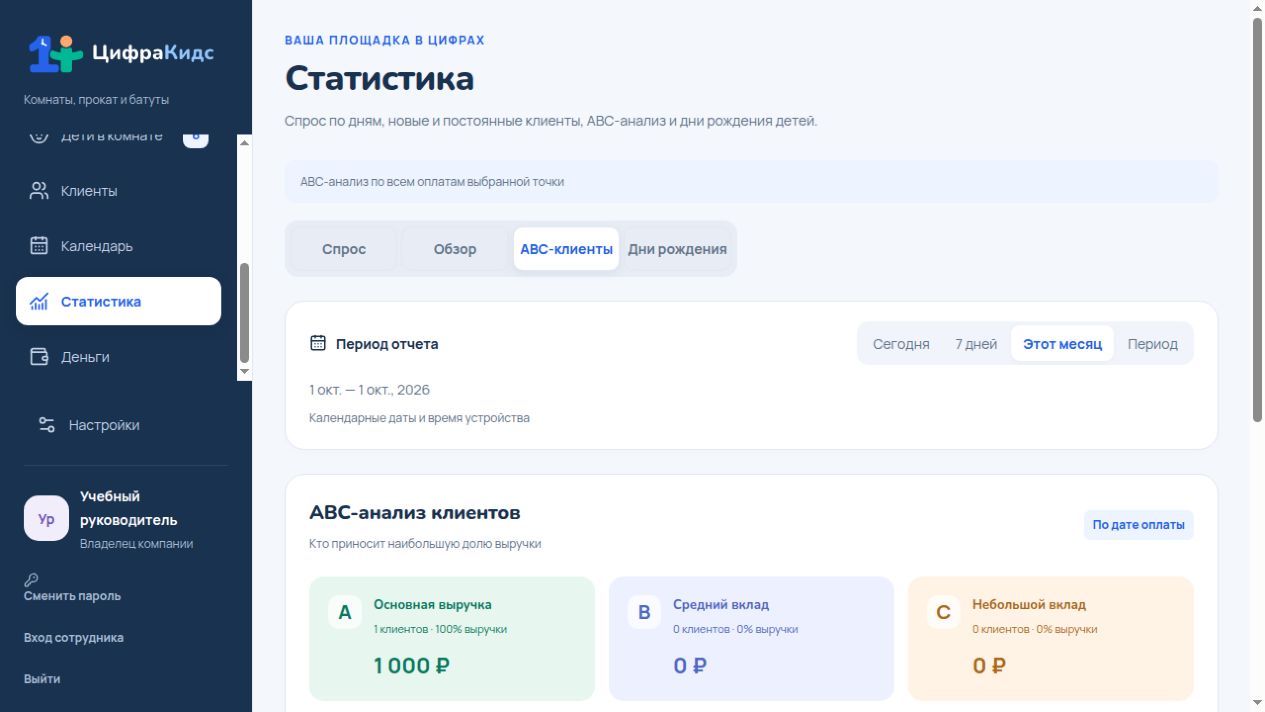
Task: Select the 7 дней period option
Action: click(x=976, y=344)
